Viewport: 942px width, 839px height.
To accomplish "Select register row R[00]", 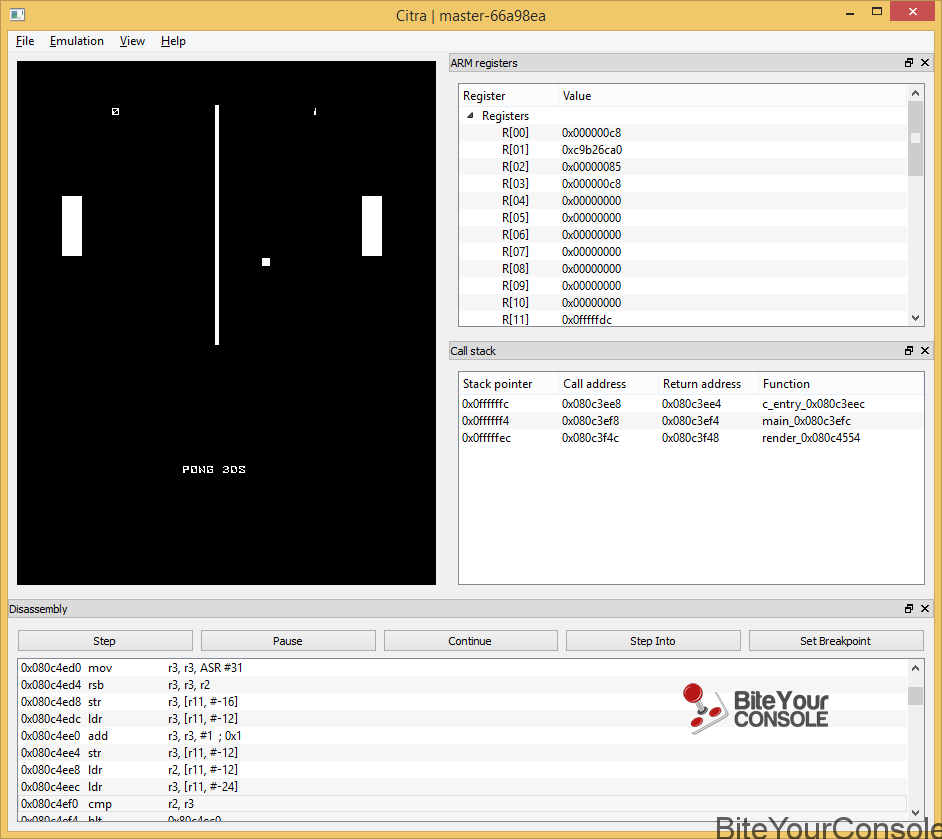I will coord(683,133).
